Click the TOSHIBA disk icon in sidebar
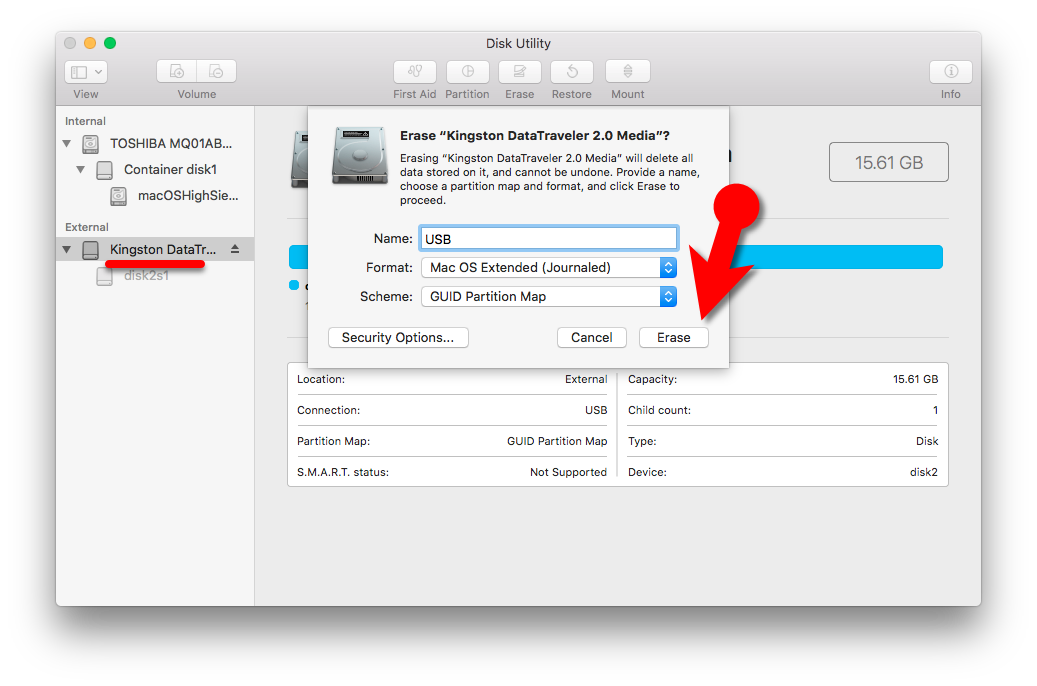Screen dimensions: 1037x686 [x=91, y=144]
